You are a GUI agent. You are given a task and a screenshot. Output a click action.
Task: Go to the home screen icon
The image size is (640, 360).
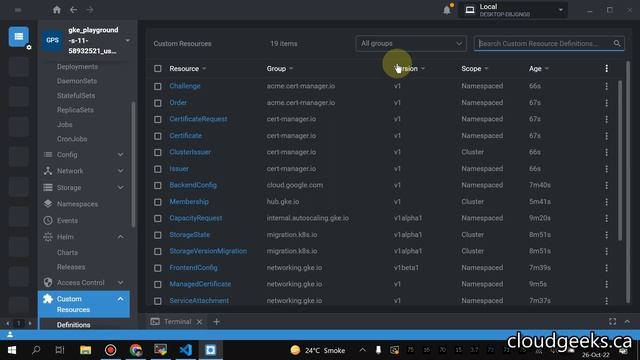(x=57, y=10)
